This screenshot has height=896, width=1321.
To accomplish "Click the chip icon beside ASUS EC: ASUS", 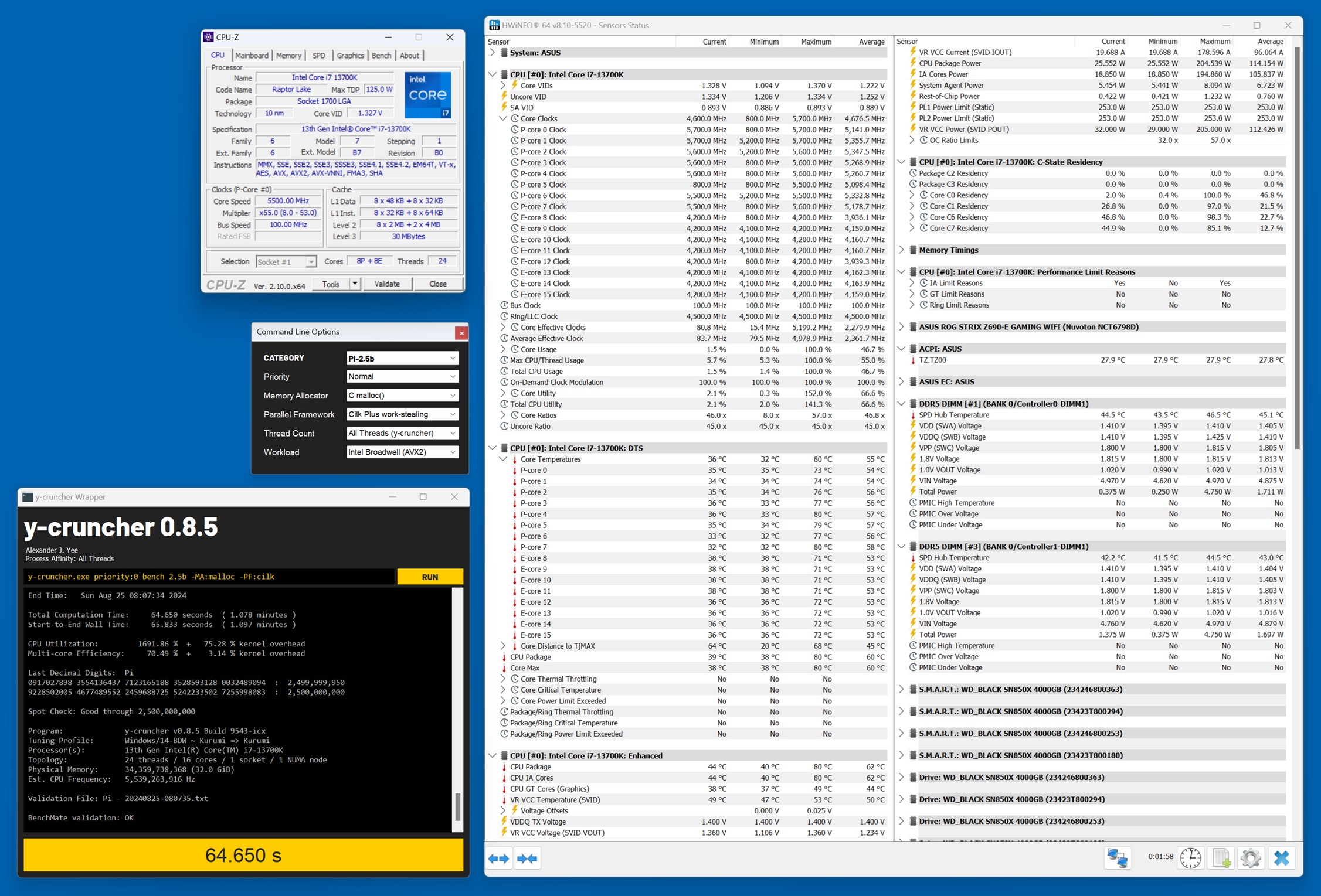I will [912, 382].
